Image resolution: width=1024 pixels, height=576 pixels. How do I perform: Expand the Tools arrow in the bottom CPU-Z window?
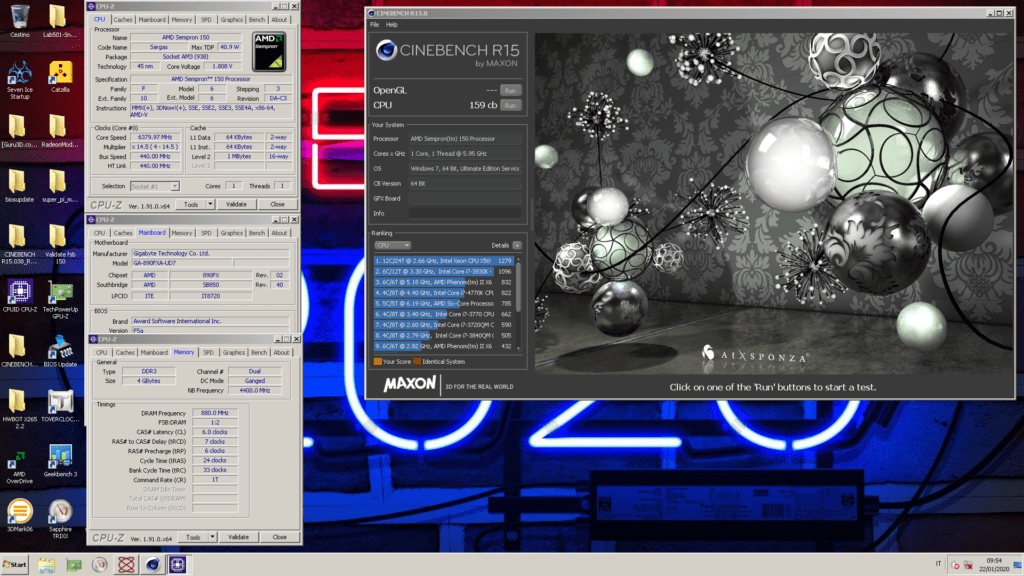click(x=212, y=537)
